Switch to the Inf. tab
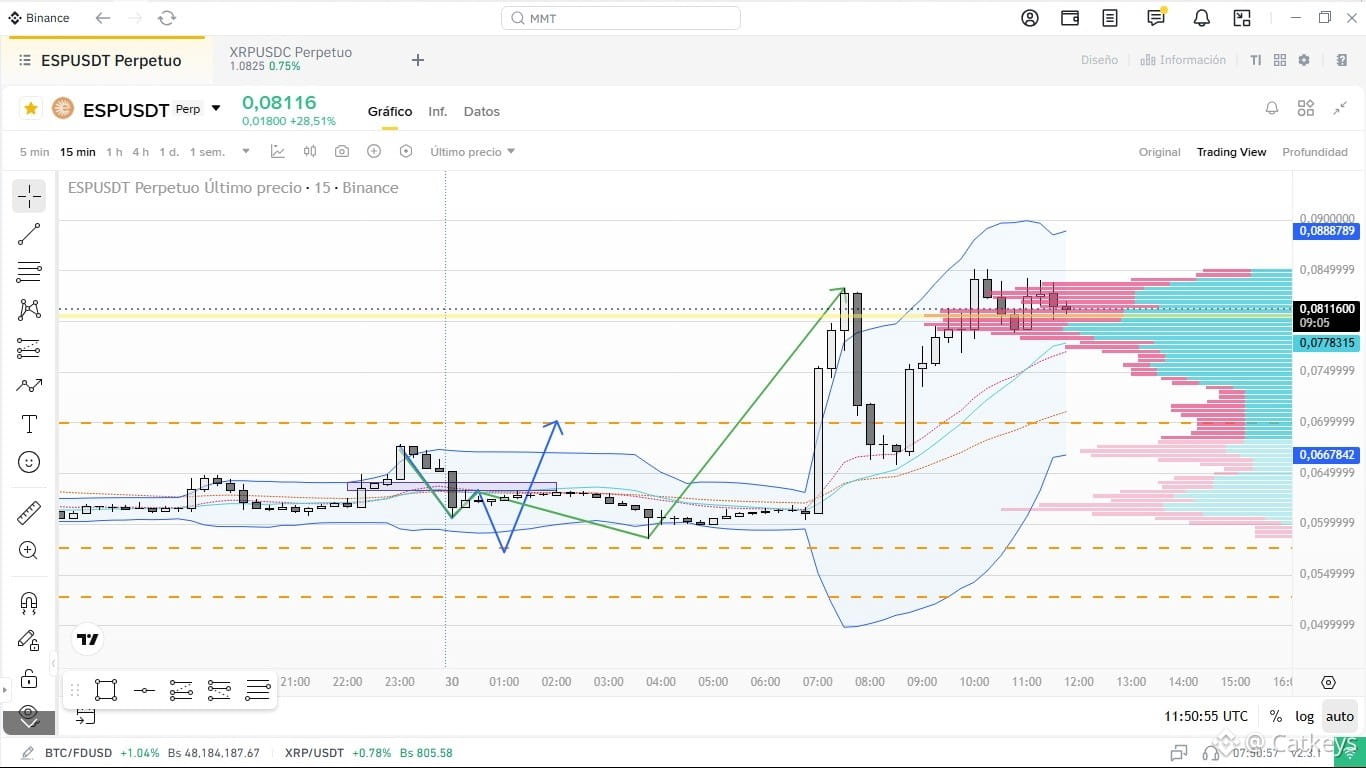This screenshot has height=768, width=1366. tap(438, 112)
